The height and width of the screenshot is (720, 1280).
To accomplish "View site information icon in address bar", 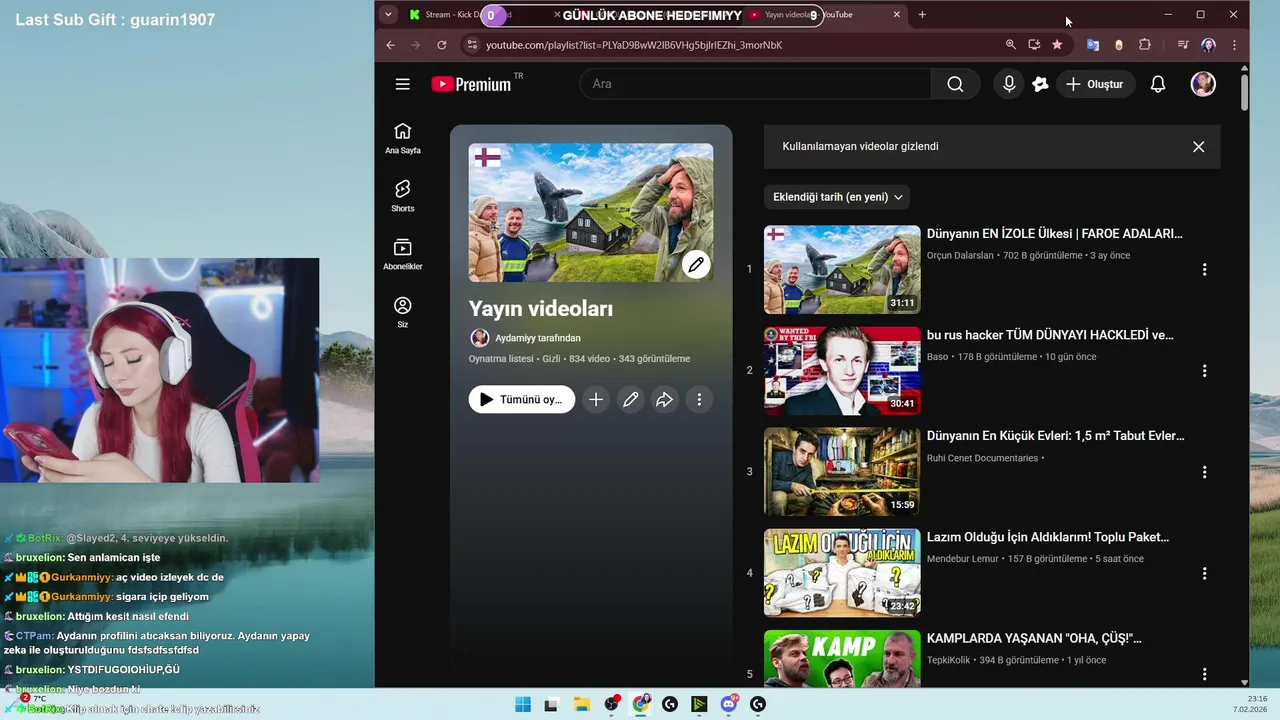I will click(472, 45).
